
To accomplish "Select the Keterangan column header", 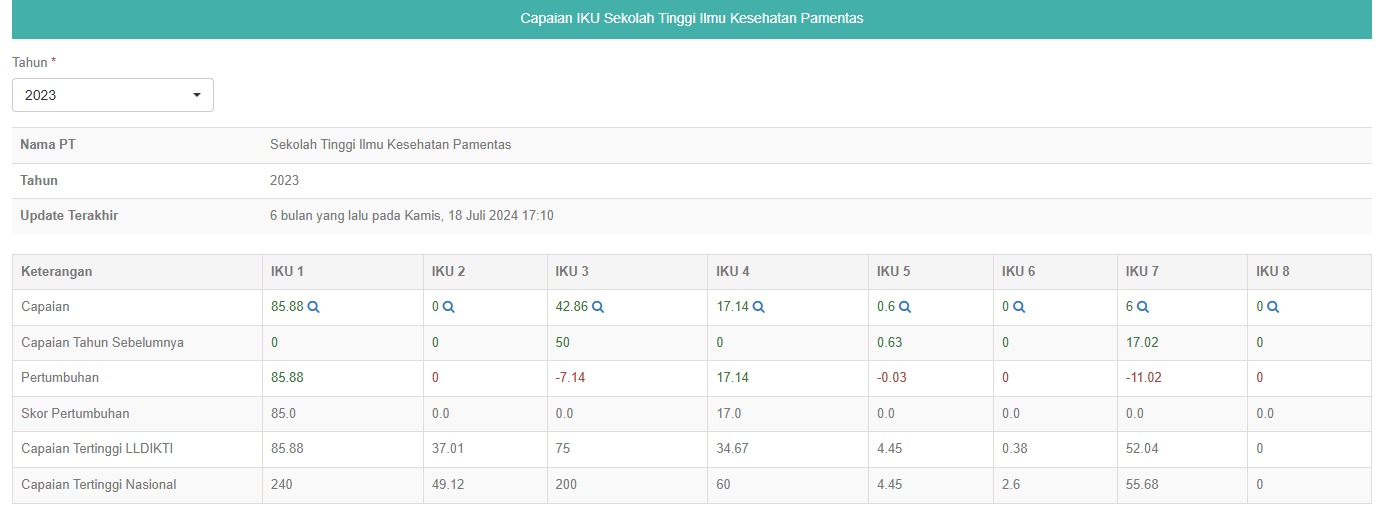I will pyautogui.click(x=57, y=271).
